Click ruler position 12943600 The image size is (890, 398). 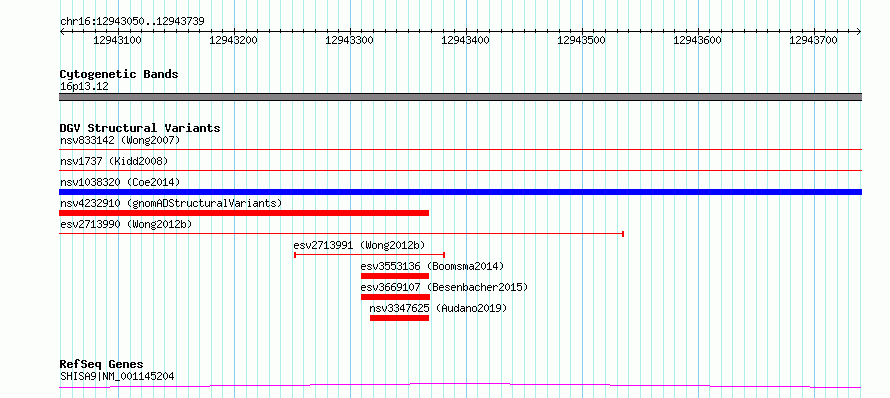tap(698, 40)
